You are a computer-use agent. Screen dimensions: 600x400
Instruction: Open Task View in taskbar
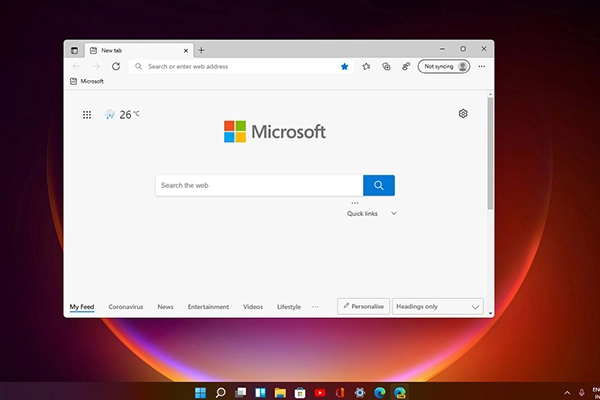click(240, 392)
